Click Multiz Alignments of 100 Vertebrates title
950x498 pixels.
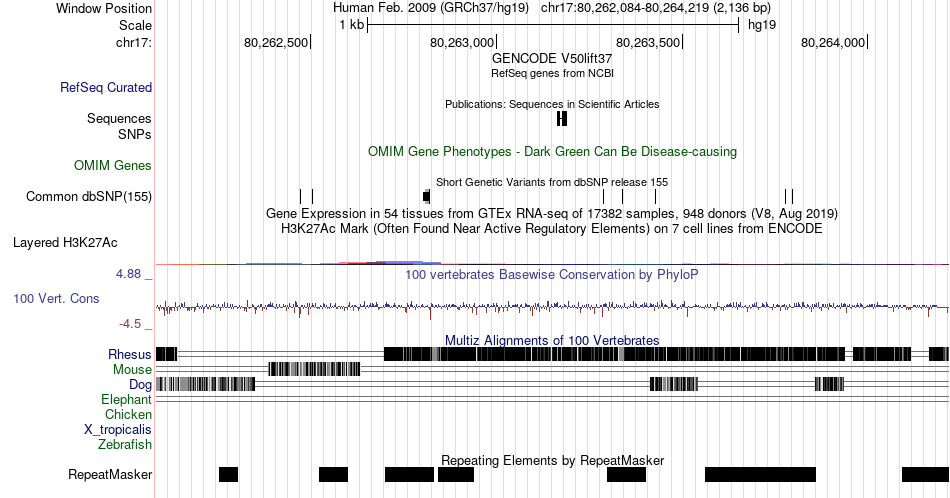click(552, 340)
